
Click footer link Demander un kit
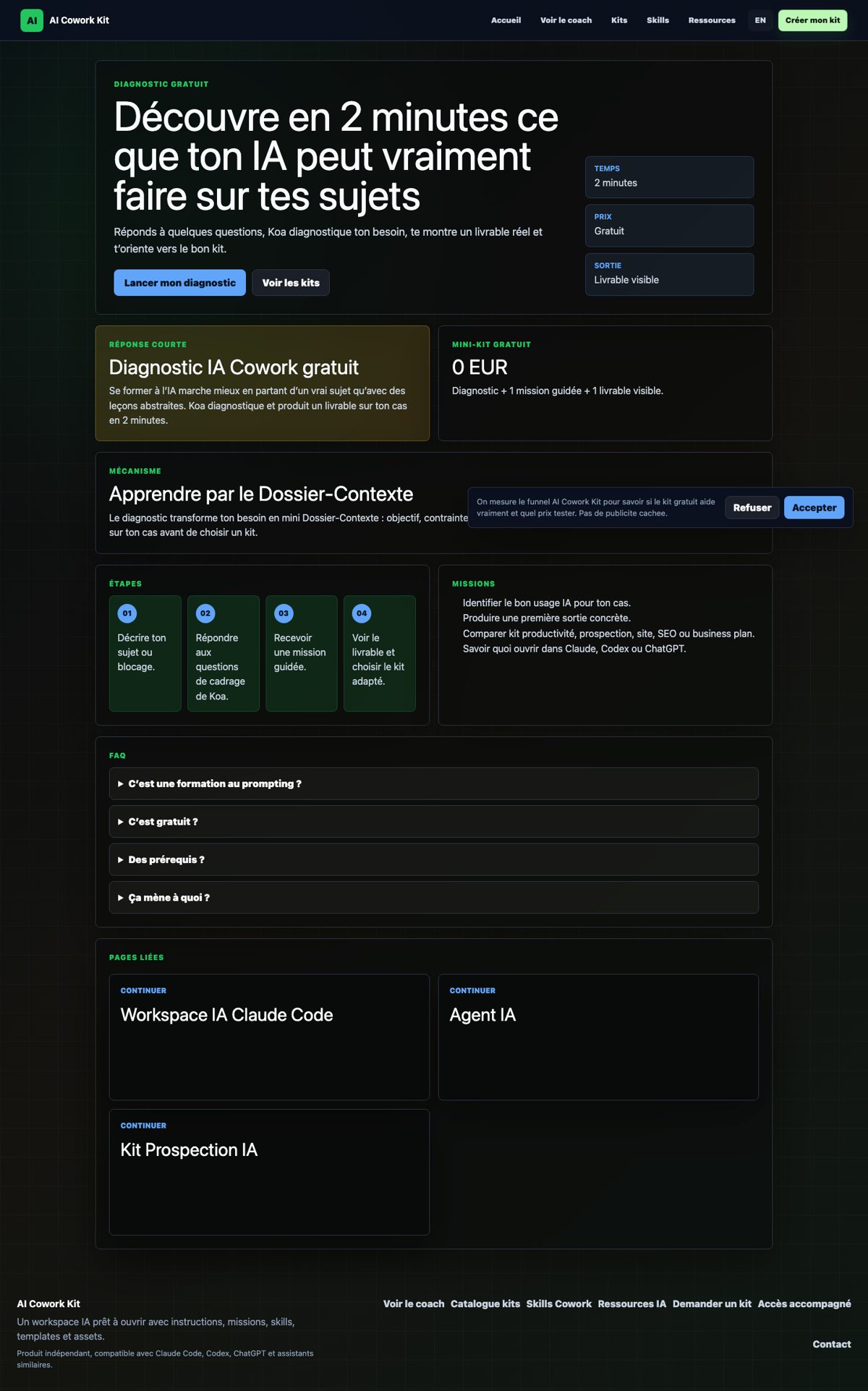coord(712,1303)
